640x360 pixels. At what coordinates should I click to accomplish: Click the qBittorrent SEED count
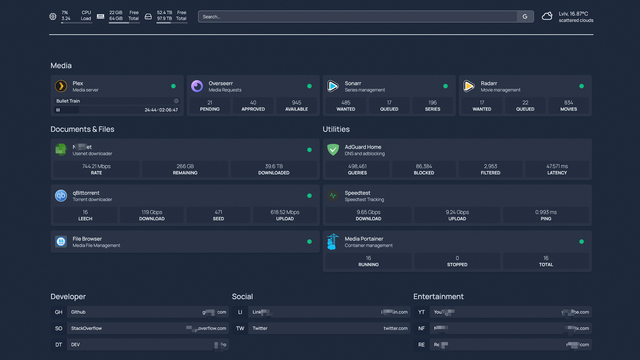coord(218,215)
